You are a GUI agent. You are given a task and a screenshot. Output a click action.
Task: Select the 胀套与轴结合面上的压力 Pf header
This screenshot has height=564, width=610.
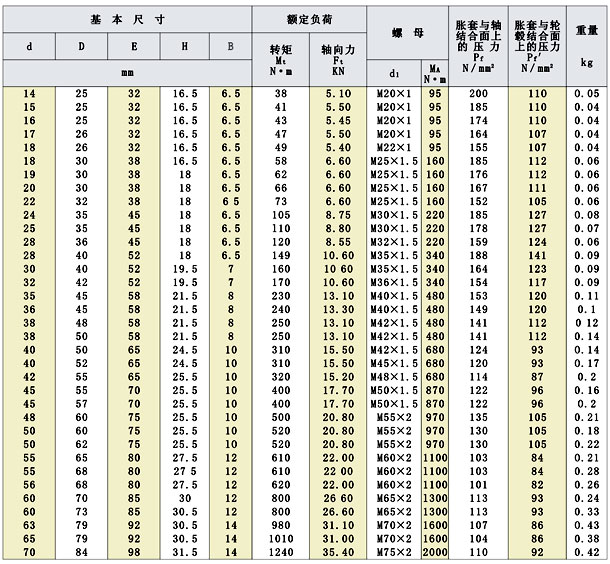tap(478, 46)
